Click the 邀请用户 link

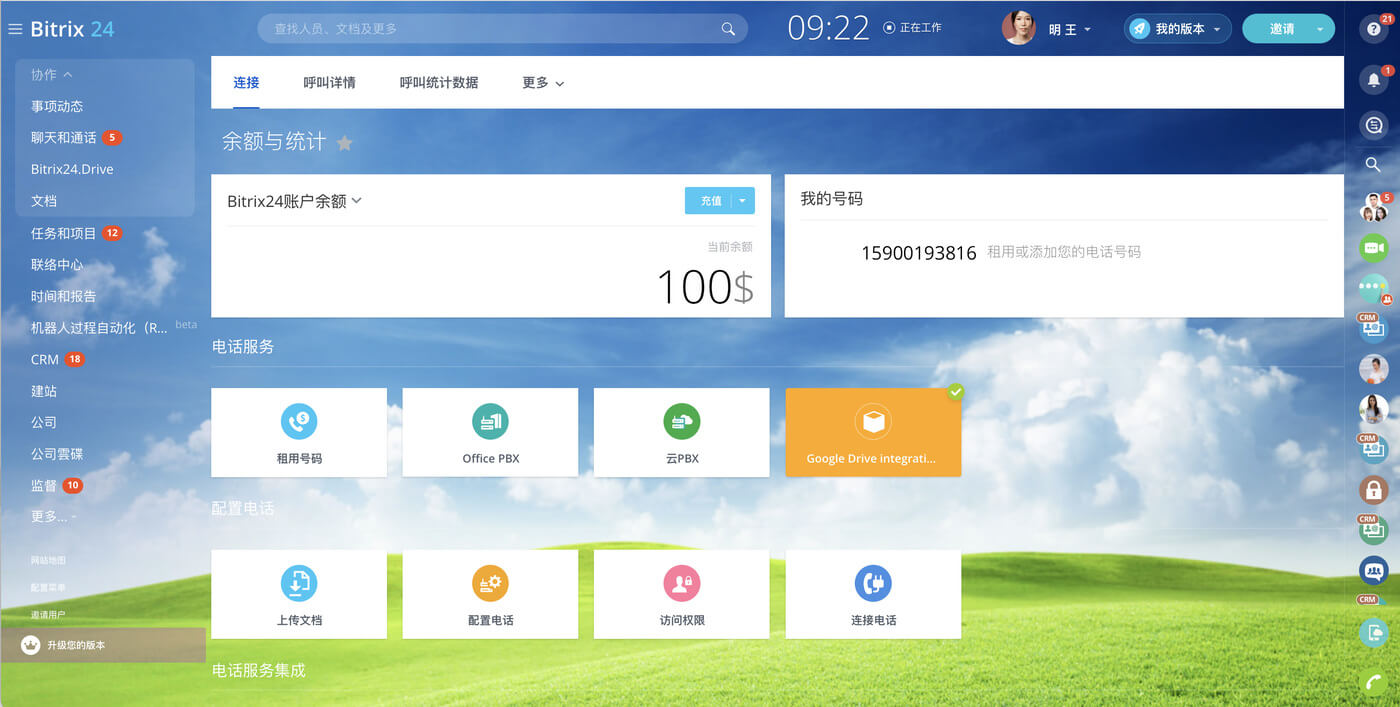point(48,614)
